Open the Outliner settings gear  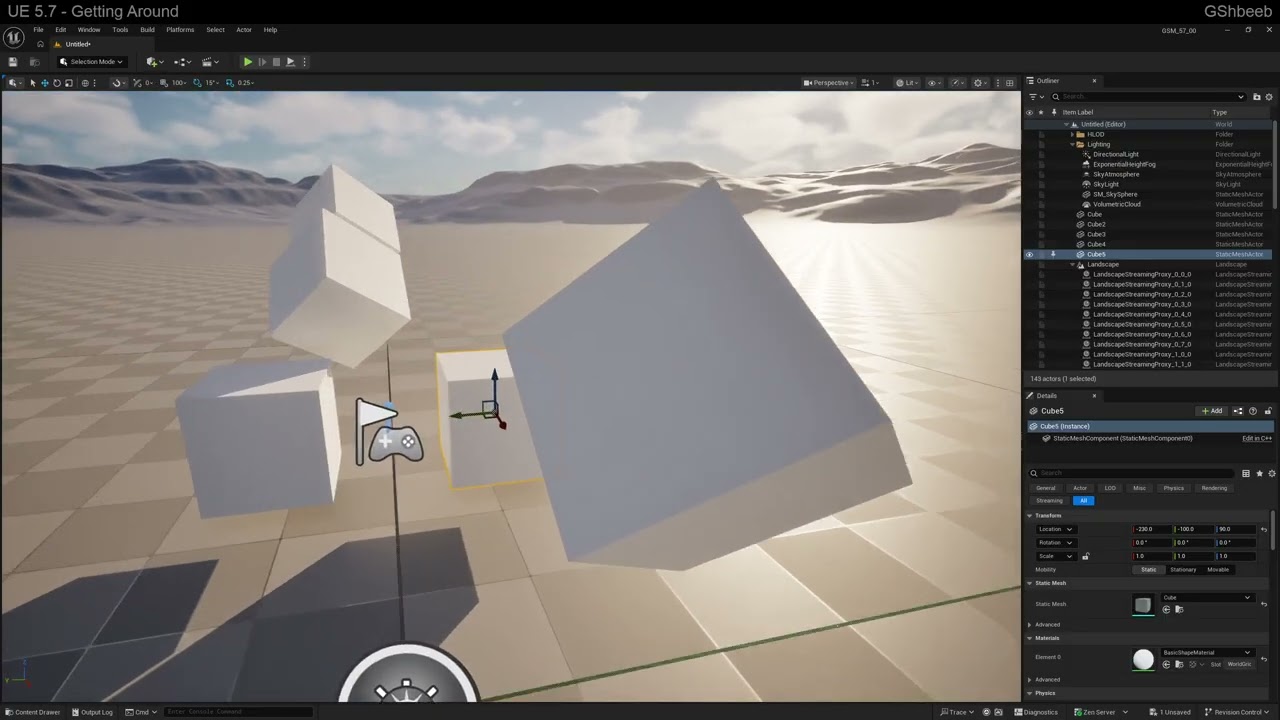(x=1270, y=97)
